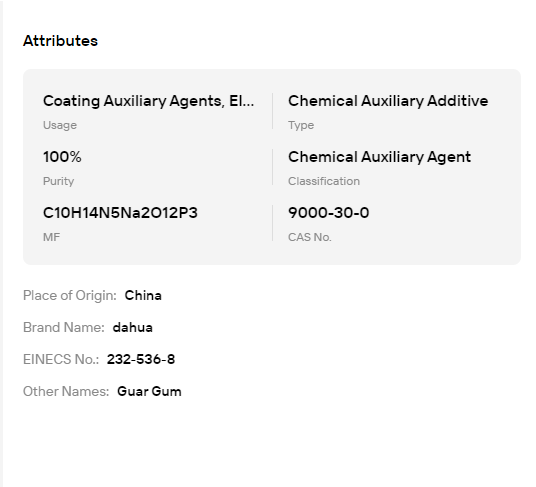Click the CAS No. label

click(310, 237)
